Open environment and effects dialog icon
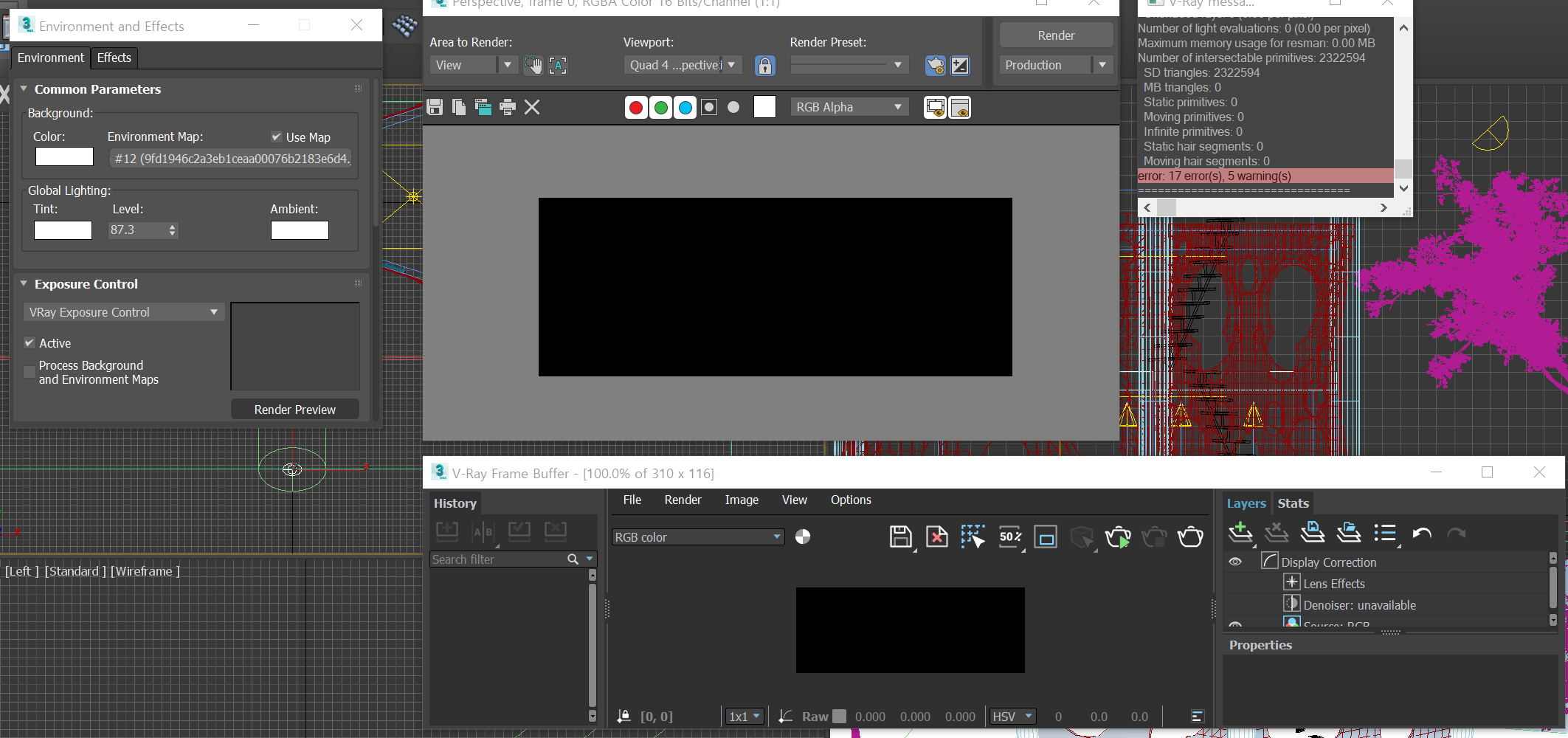This screenshot has height=738, width=1568. click(960, 66)
